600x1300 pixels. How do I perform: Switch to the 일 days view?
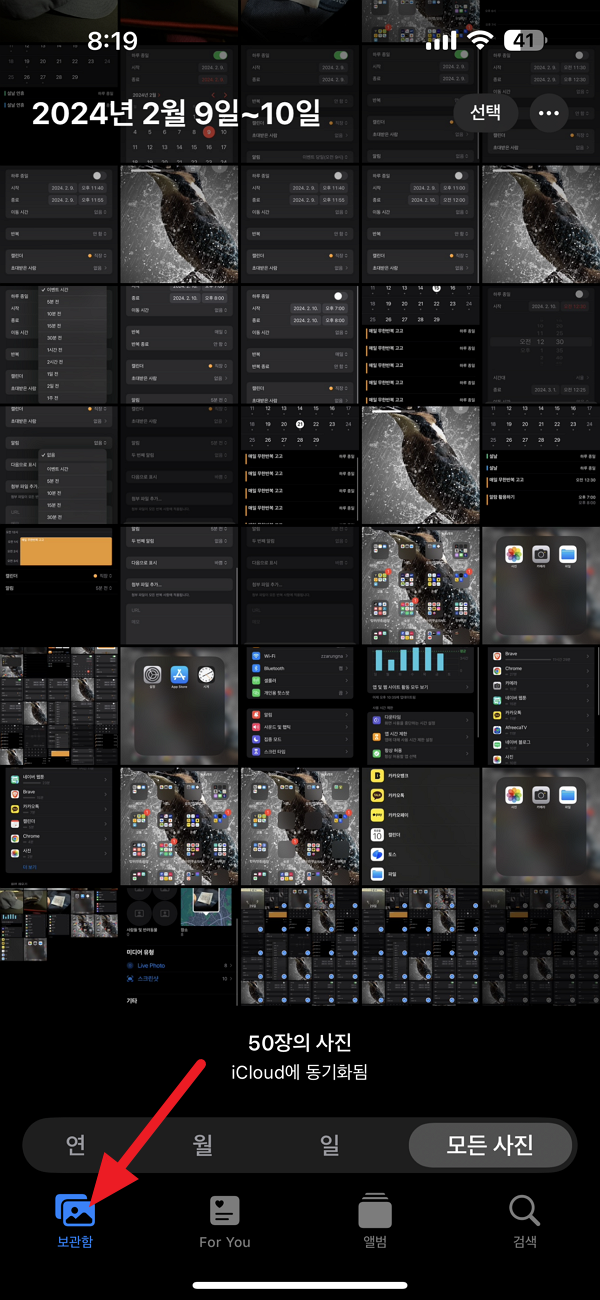coord(329,1145)
